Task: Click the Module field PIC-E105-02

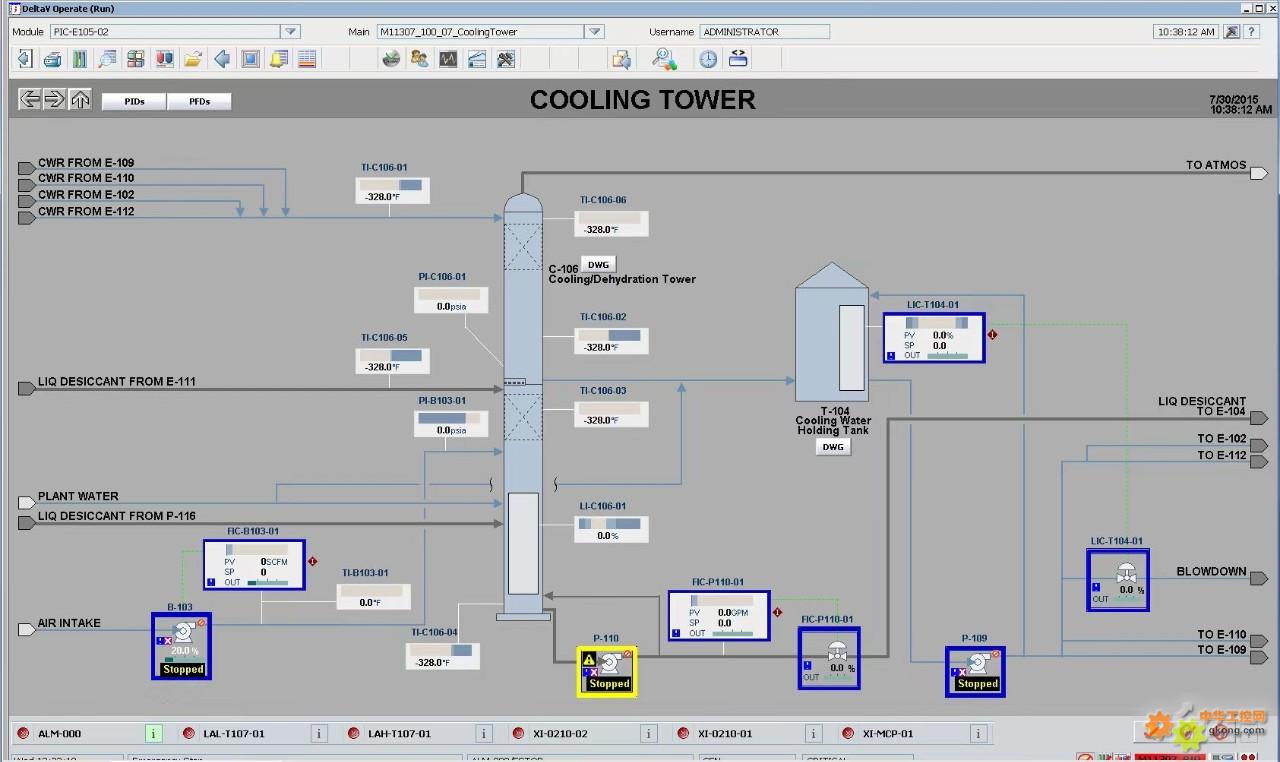Action: [166, 32]
